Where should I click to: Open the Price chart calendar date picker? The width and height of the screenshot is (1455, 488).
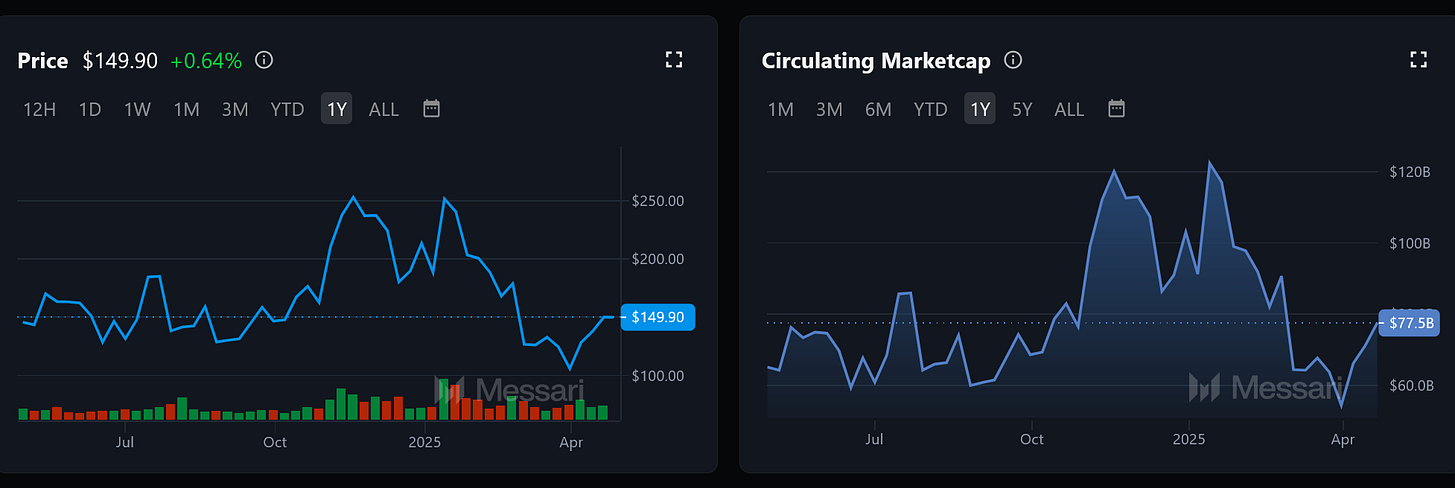click(431, 108)
